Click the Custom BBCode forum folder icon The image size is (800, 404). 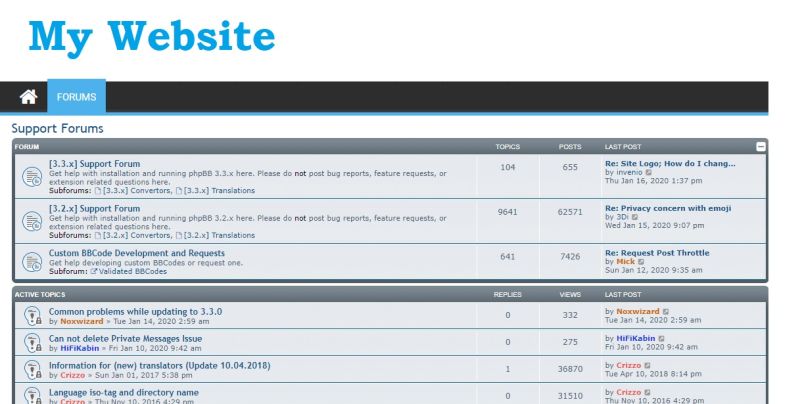click(32, 262)
